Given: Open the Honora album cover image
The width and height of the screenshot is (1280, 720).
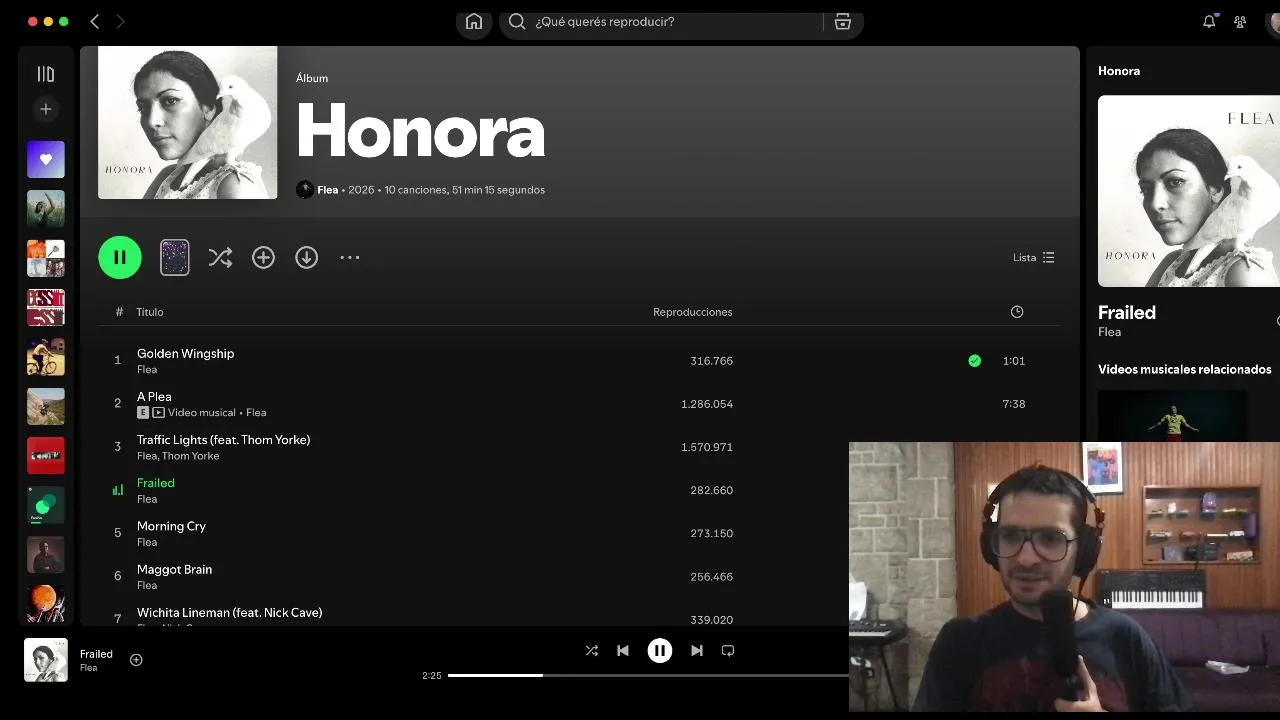Looking at the screenshot, I should coord(188,122).
